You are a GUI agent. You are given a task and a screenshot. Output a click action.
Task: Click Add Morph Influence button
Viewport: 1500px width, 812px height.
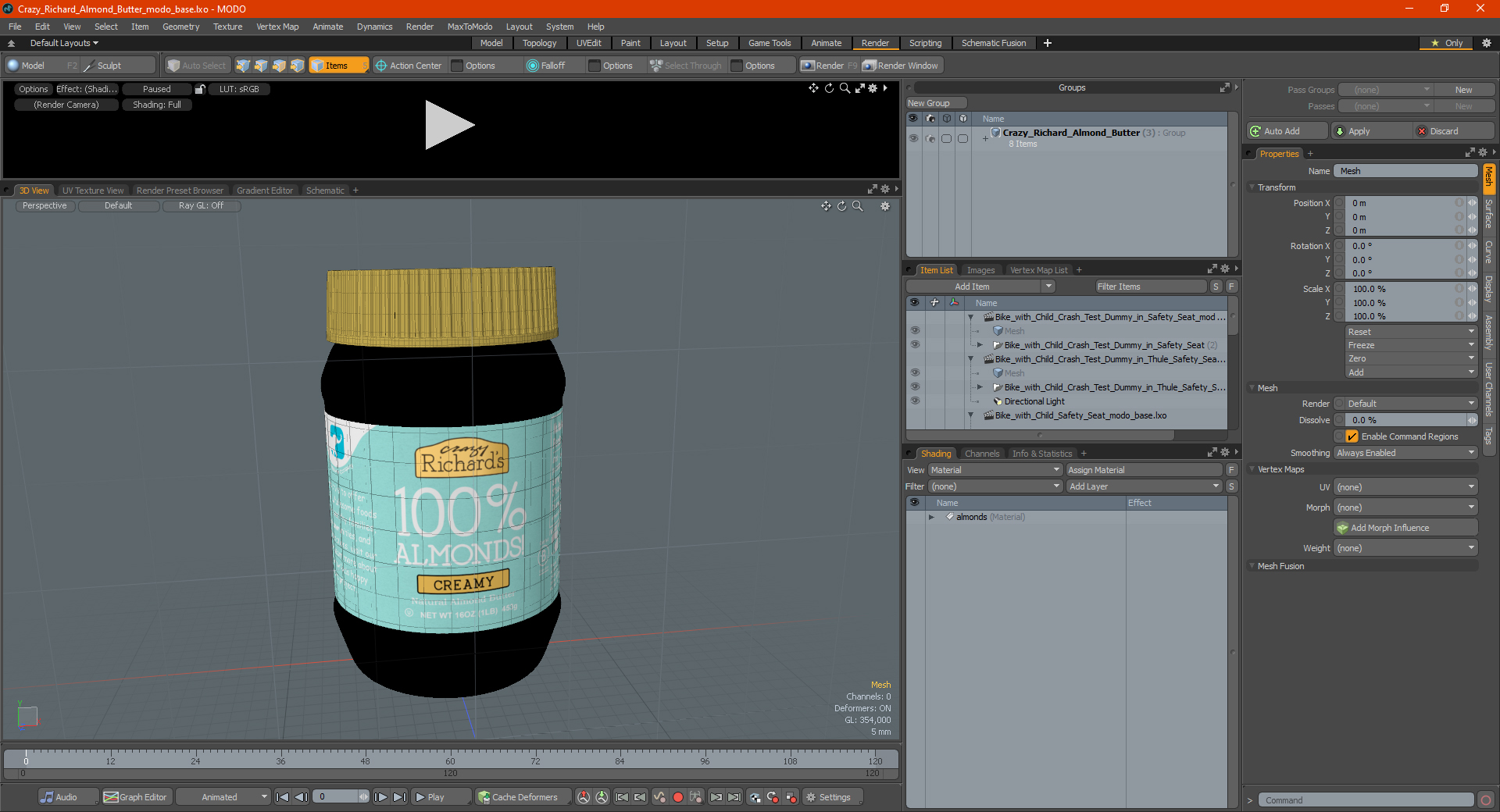coord(1405,528)
